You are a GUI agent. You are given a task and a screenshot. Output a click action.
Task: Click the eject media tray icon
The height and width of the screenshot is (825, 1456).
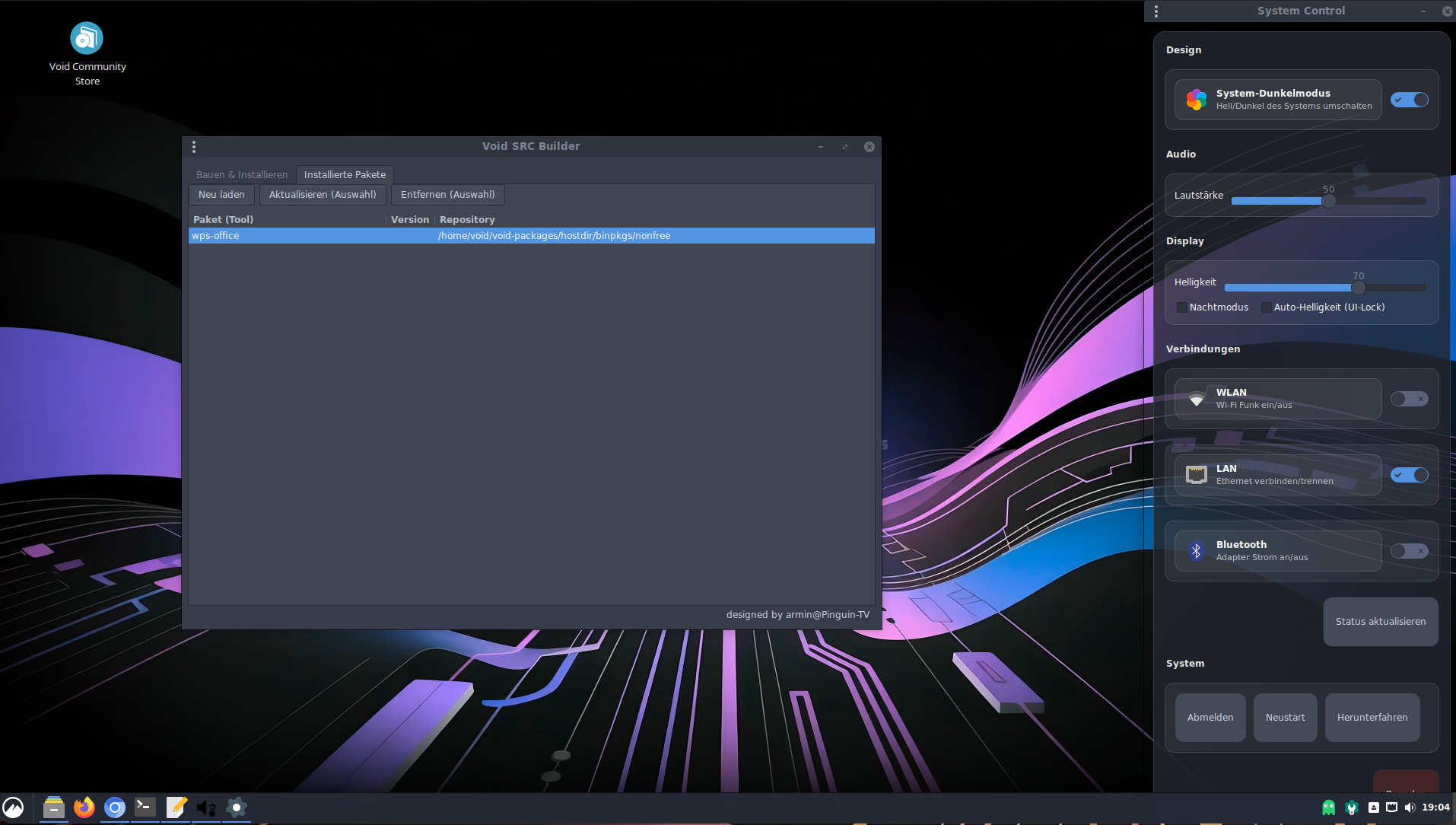(1373, 807)
